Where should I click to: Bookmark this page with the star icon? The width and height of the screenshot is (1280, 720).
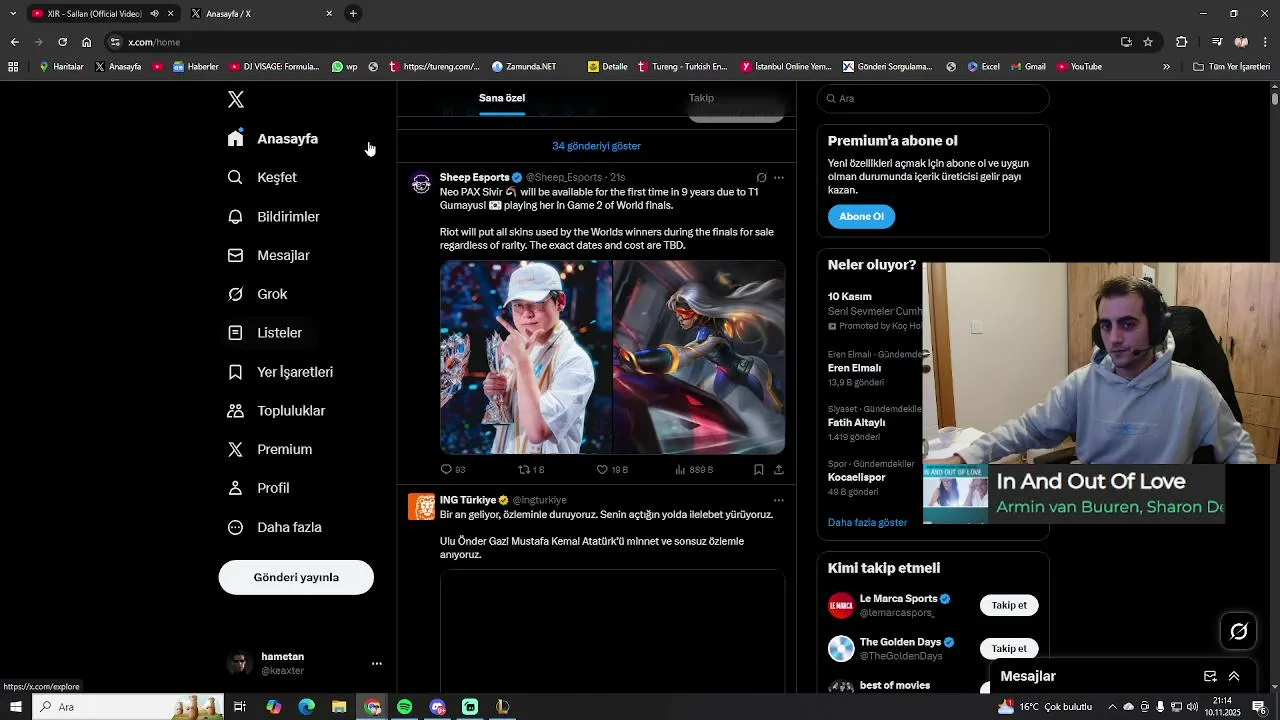click(1148, 42)
